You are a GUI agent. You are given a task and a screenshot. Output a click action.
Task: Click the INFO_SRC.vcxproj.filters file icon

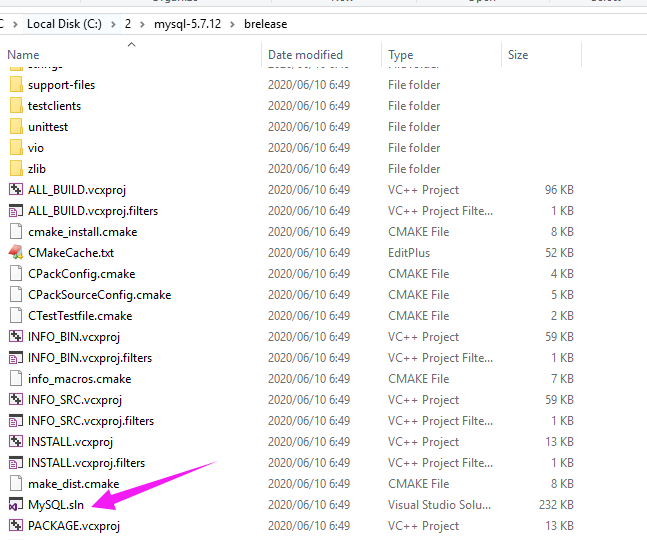(x=16, y=421)
